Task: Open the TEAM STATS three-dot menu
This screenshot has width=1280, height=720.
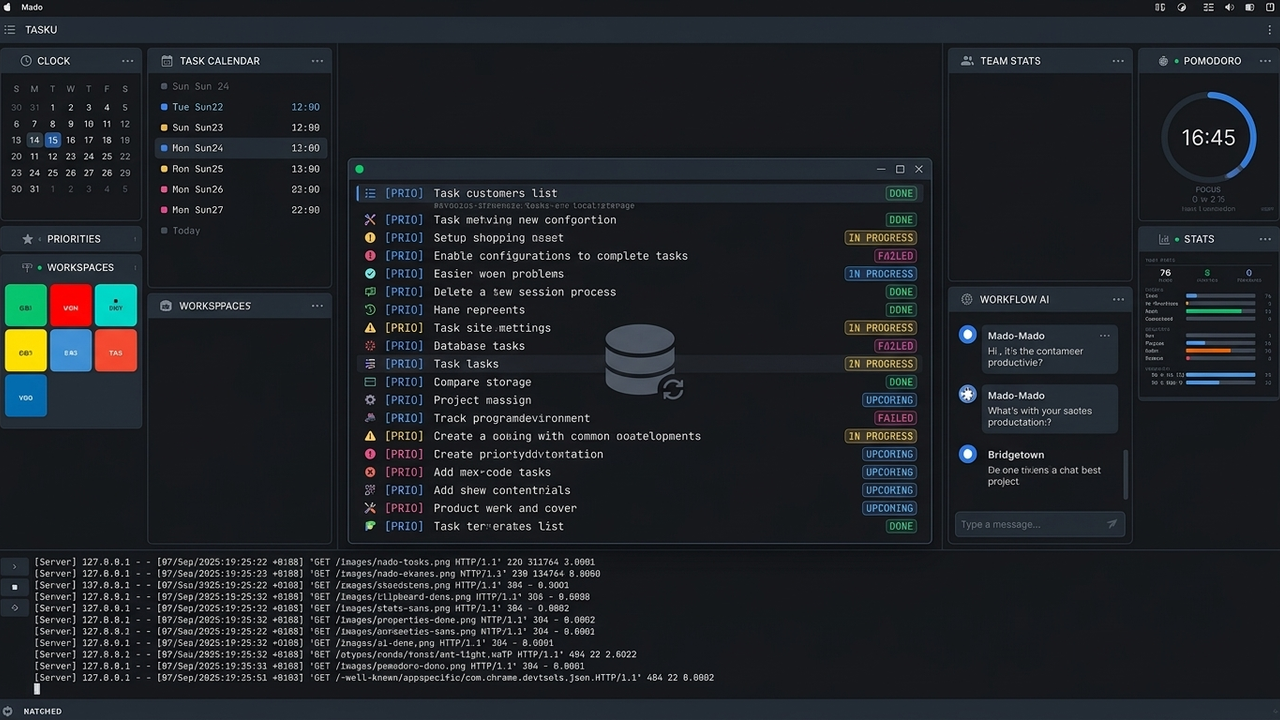Action: [x=1118, y=61]
